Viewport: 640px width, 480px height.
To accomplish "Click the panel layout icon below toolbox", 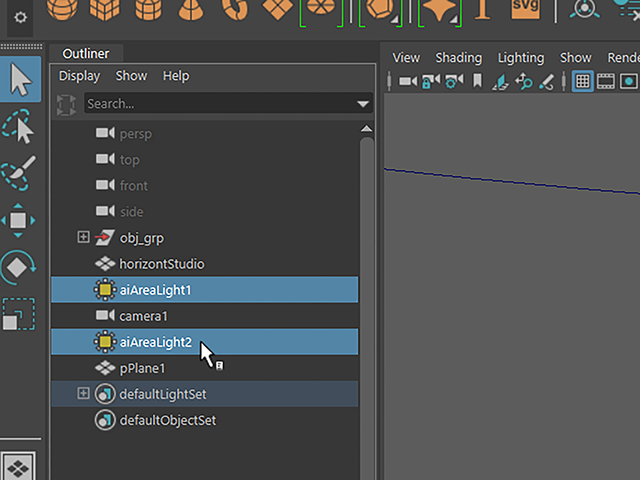I will click(18, 466).
